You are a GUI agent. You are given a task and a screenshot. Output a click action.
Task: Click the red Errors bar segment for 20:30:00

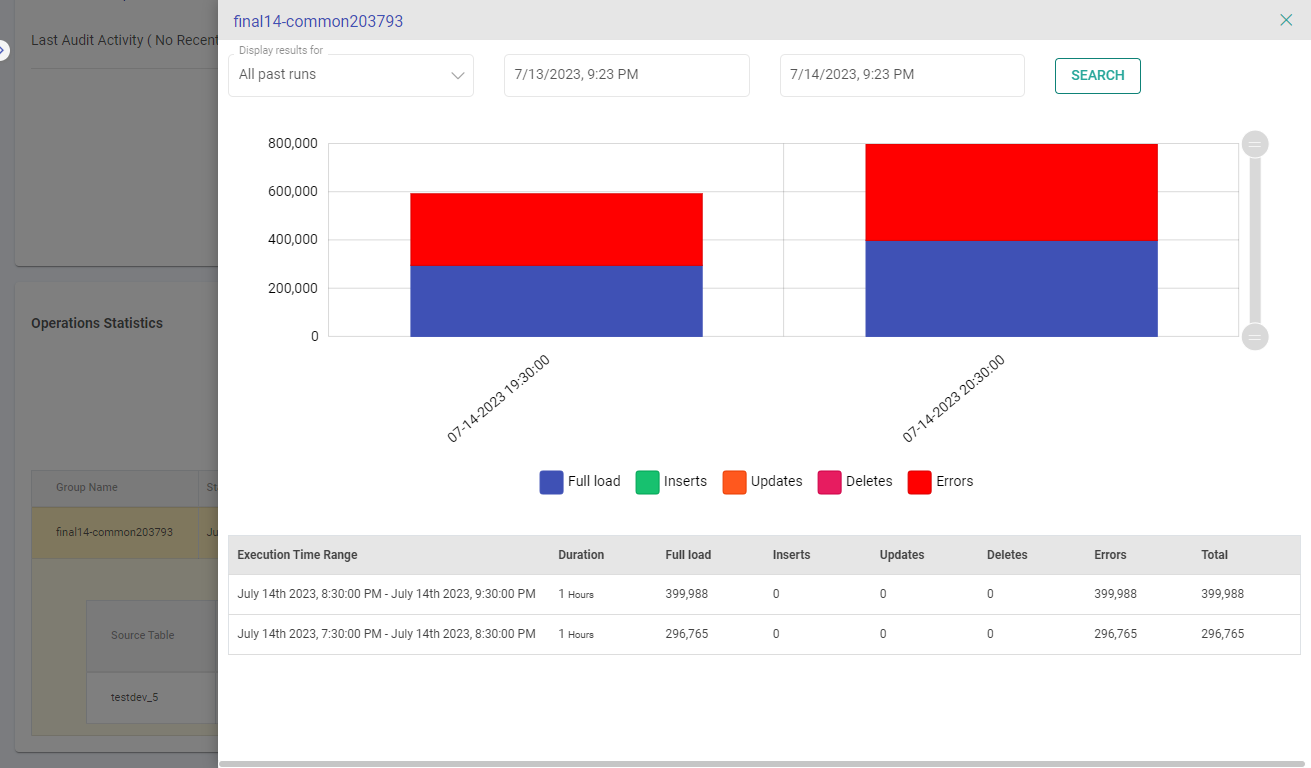click(x=1011, y=192)
